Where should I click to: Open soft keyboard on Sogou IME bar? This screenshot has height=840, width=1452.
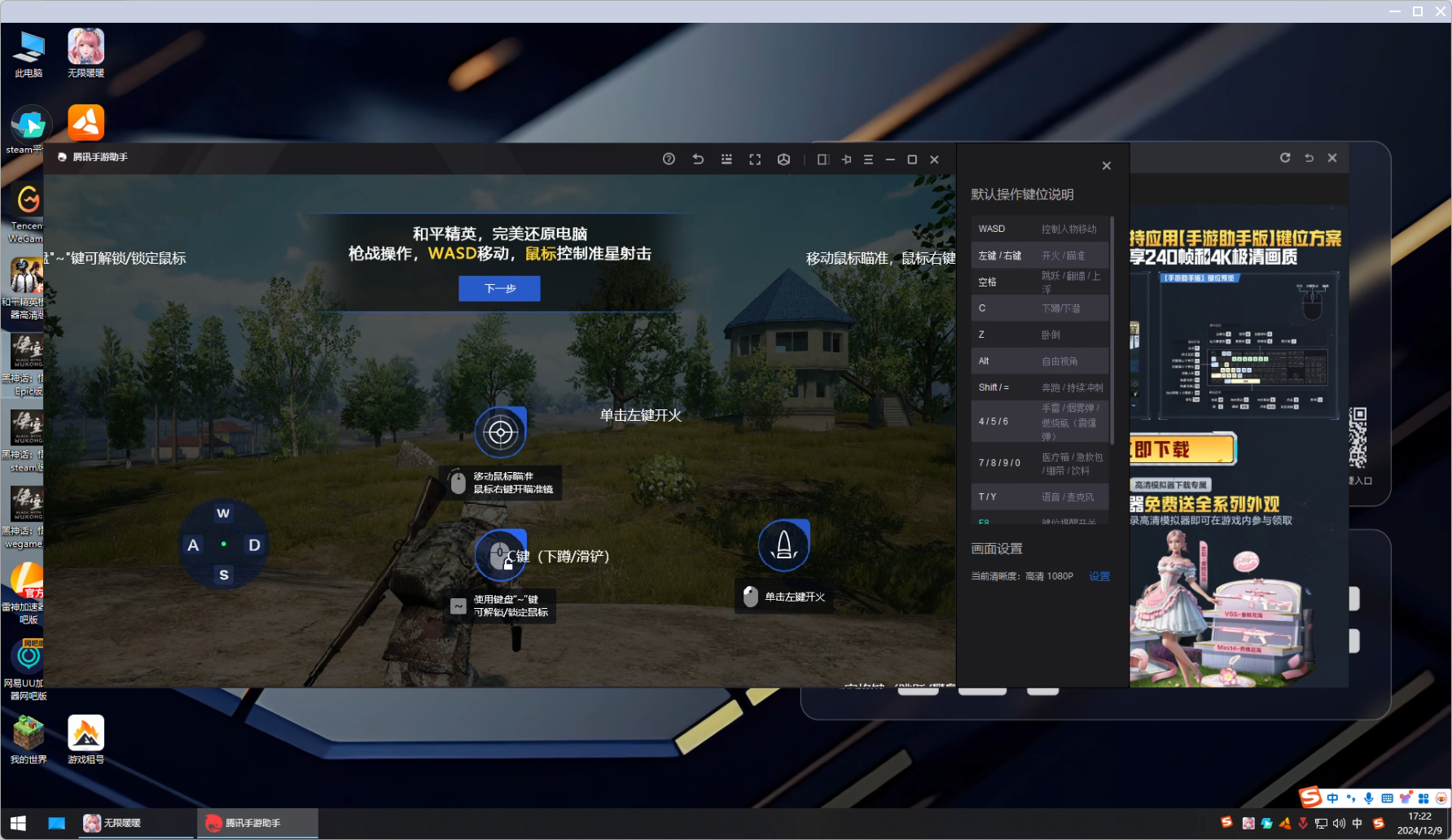click(1387, 798)
